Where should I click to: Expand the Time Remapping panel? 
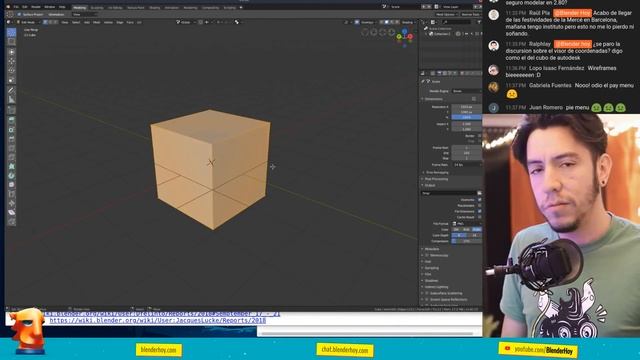(436, 173)
